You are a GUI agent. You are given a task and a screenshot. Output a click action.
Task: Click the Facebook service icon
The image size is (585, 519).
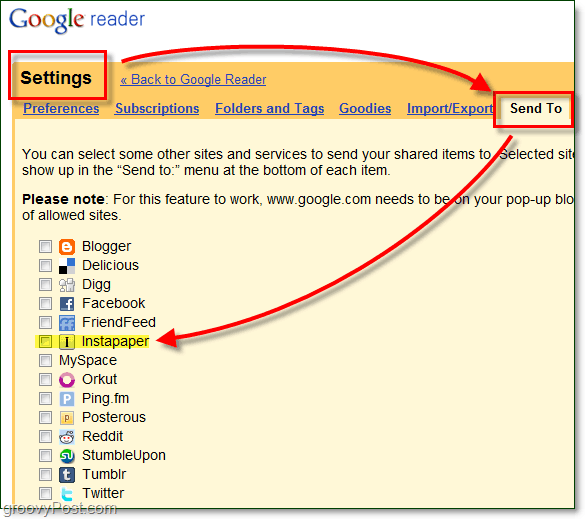[67, 304]
